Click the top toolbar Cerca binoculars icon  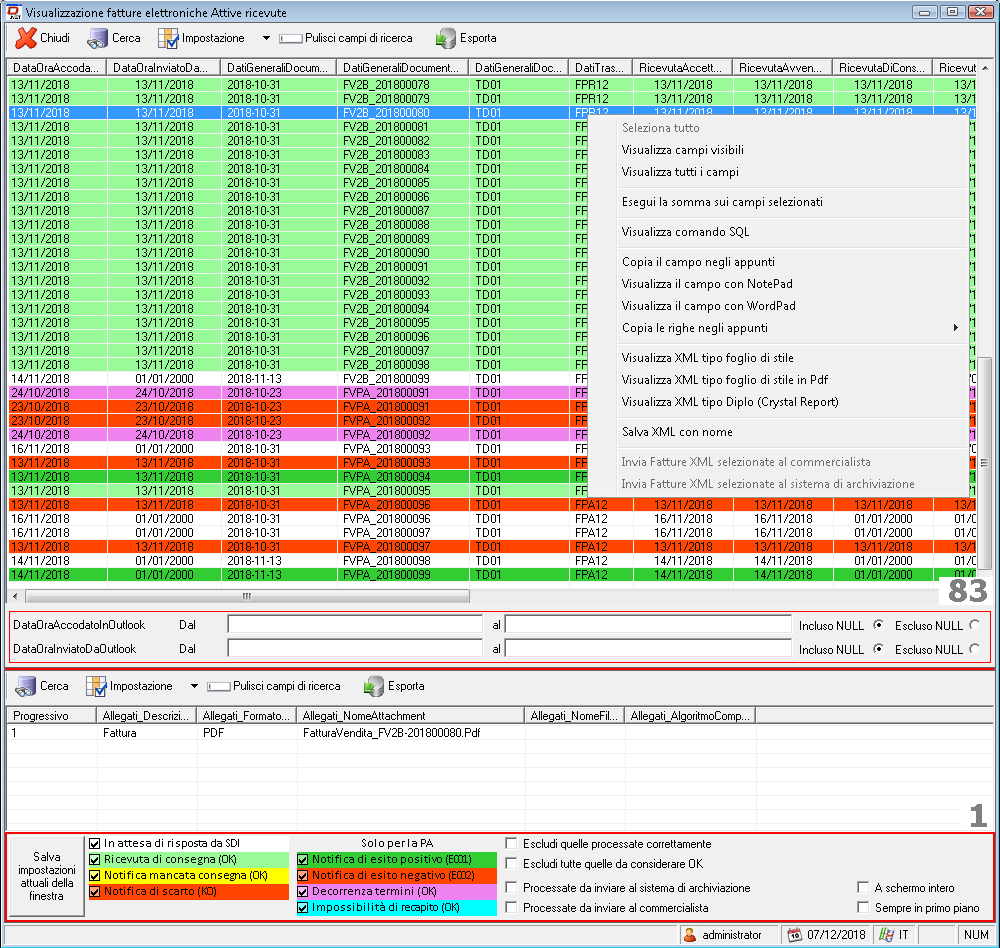point(97,38)
